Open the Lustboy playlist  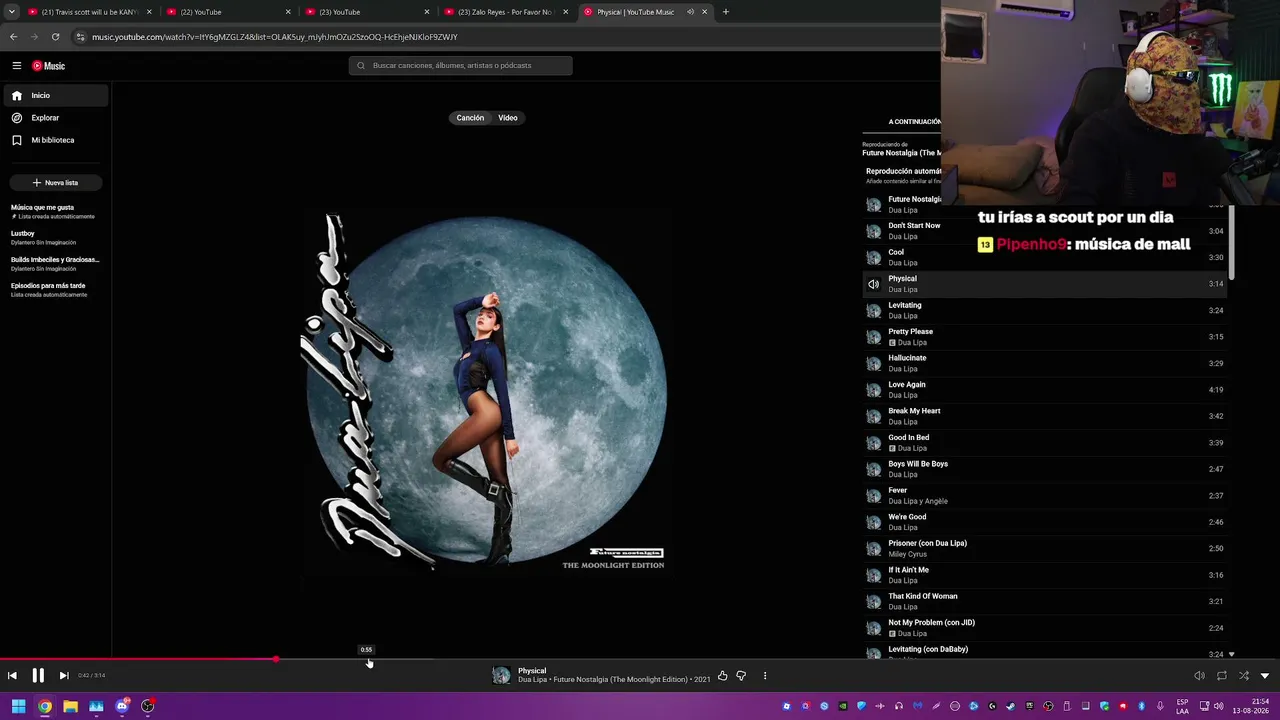55,237
